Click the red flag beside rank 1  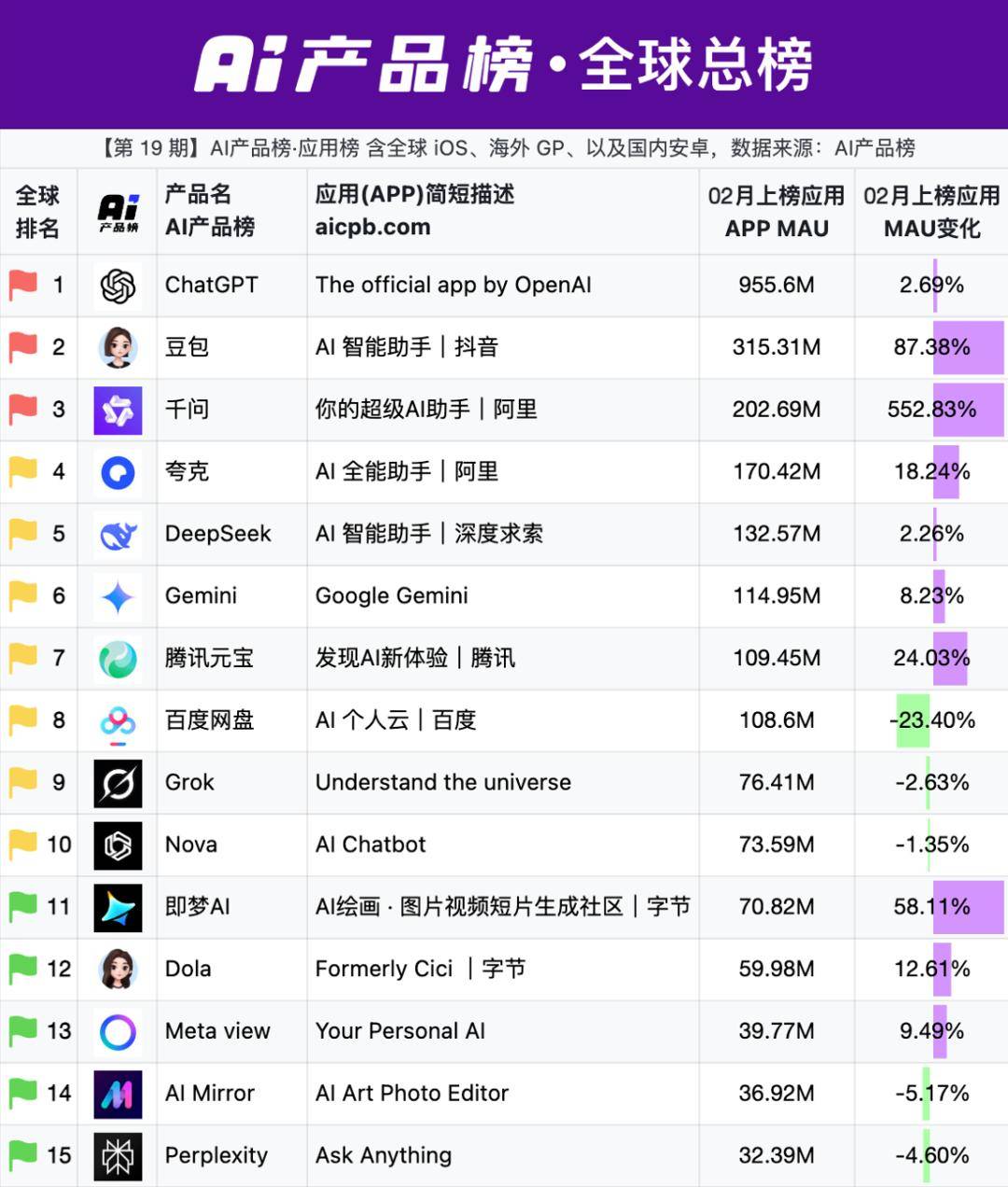(x=23, y=285)
